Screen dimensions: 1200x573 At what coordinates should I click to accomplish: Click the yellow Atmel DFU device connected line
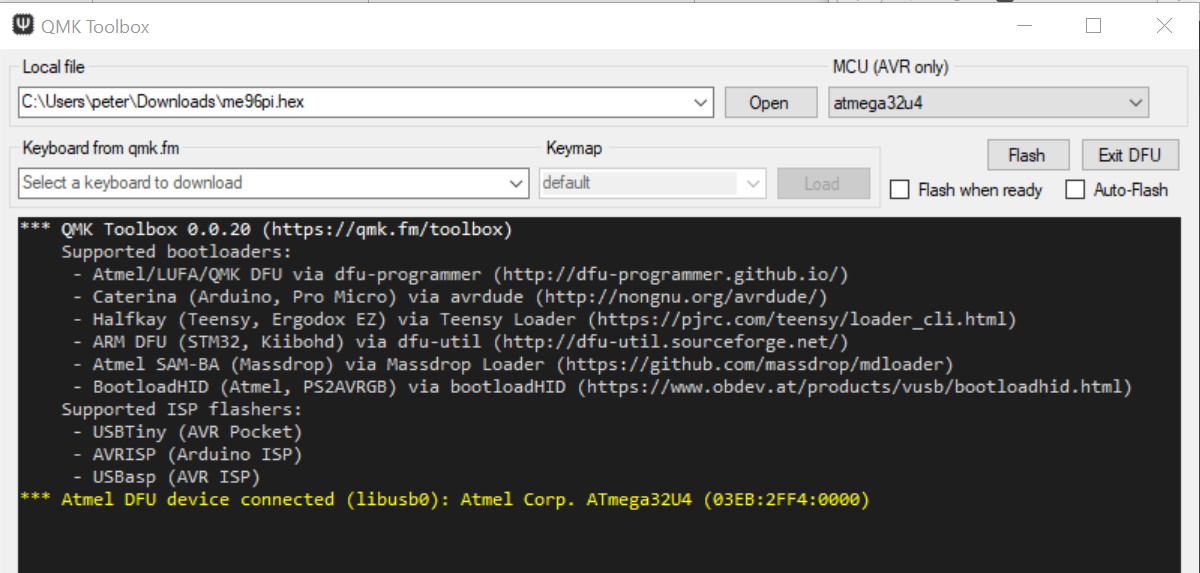pyautogui.click(x=445, y=499)
